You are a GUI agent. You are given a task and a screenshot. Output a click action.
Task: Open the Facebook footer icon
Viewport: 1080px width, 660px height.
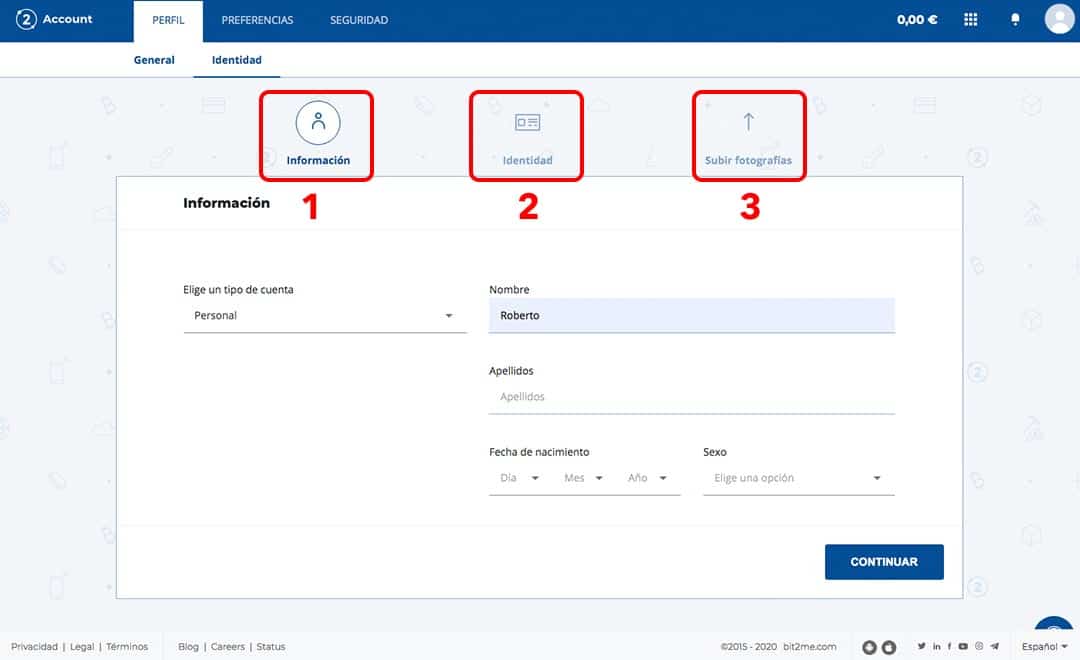pos(949,646)
